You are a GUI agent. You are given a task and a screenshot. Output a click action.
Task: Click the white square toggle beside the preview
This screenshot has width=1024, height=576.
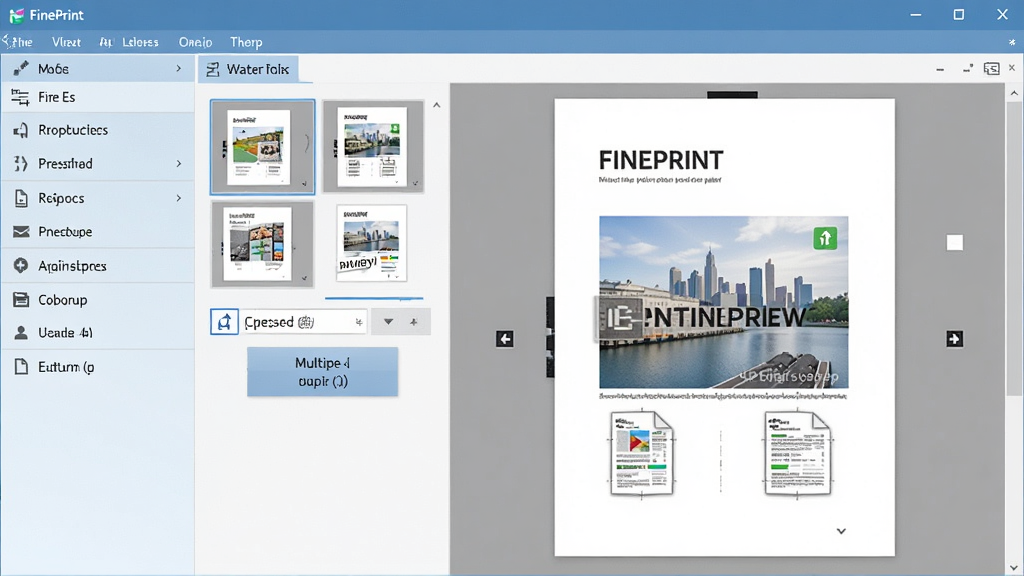coord(955,243)
